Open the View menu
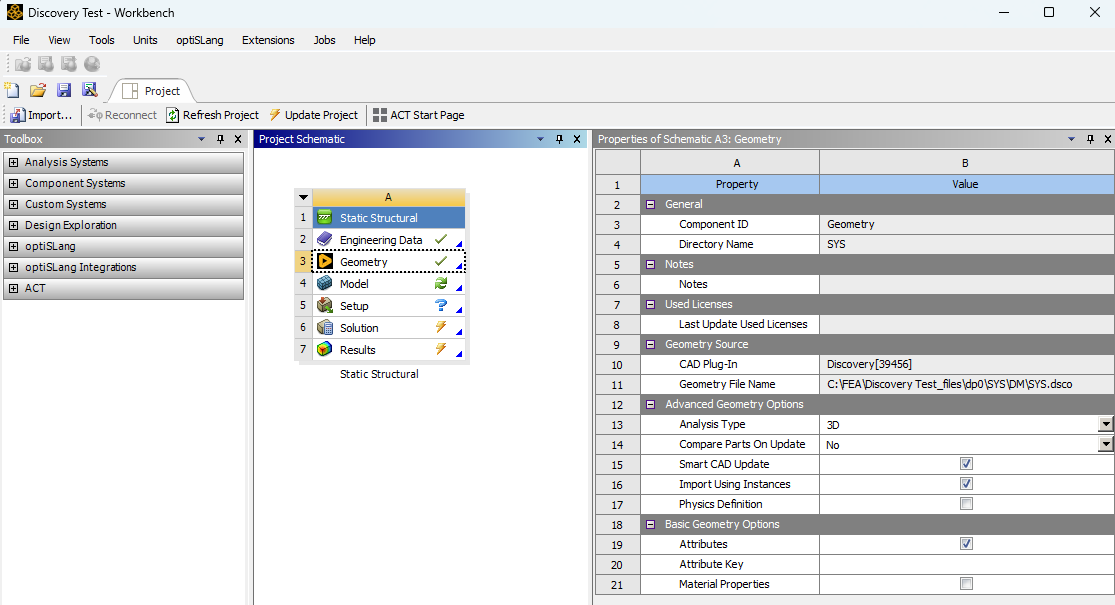 [x=59, y=40]
